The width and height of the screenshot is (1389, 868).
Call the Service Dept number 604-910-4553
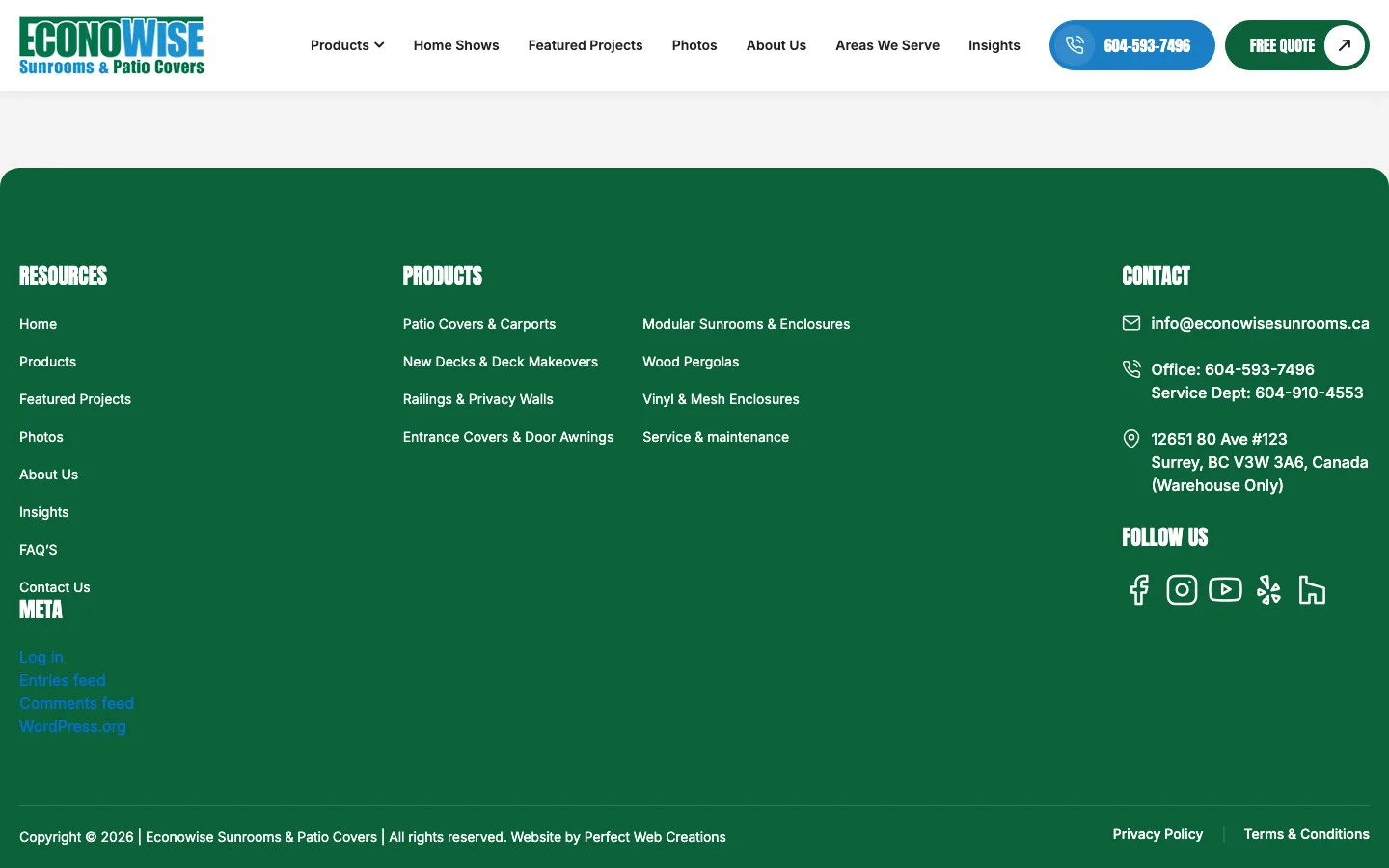pyautogui.click(x=1257, y=393)
